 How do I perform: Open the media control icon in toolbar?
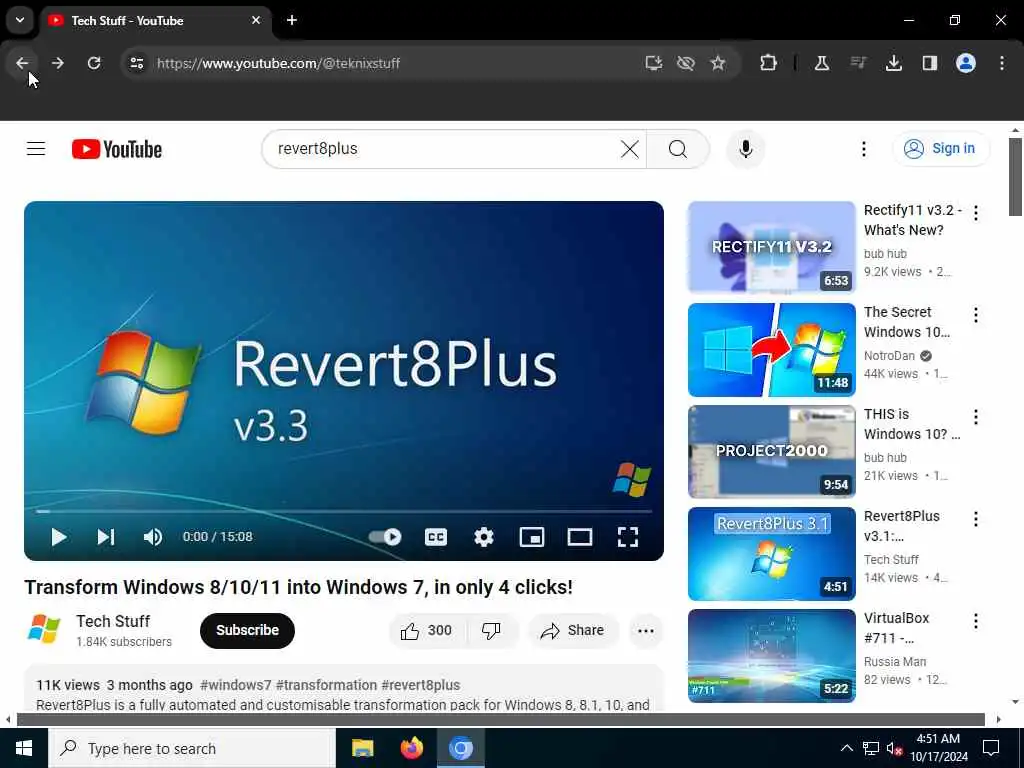tap(857, 63)
